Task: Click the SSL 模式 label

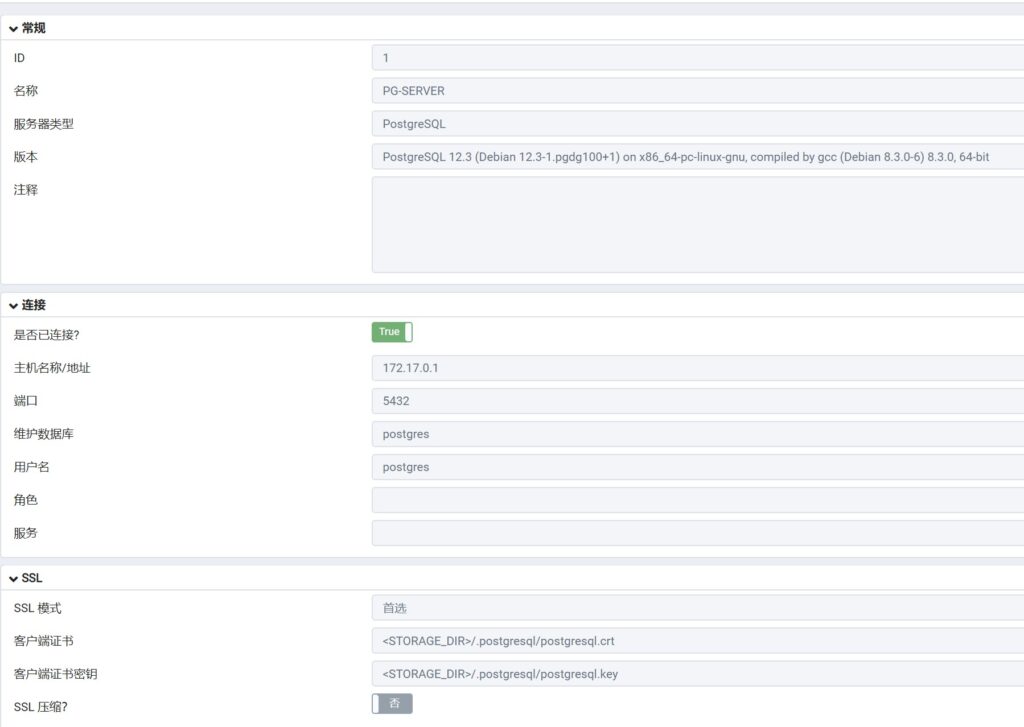Action: click(37, 608)
